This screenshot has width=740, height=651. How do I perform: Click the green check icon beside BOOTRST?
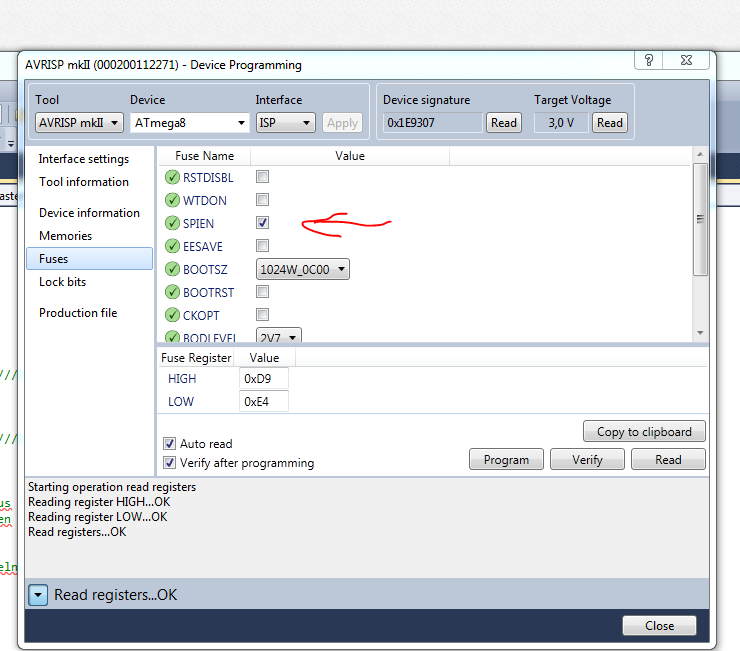tap(172, 292)
